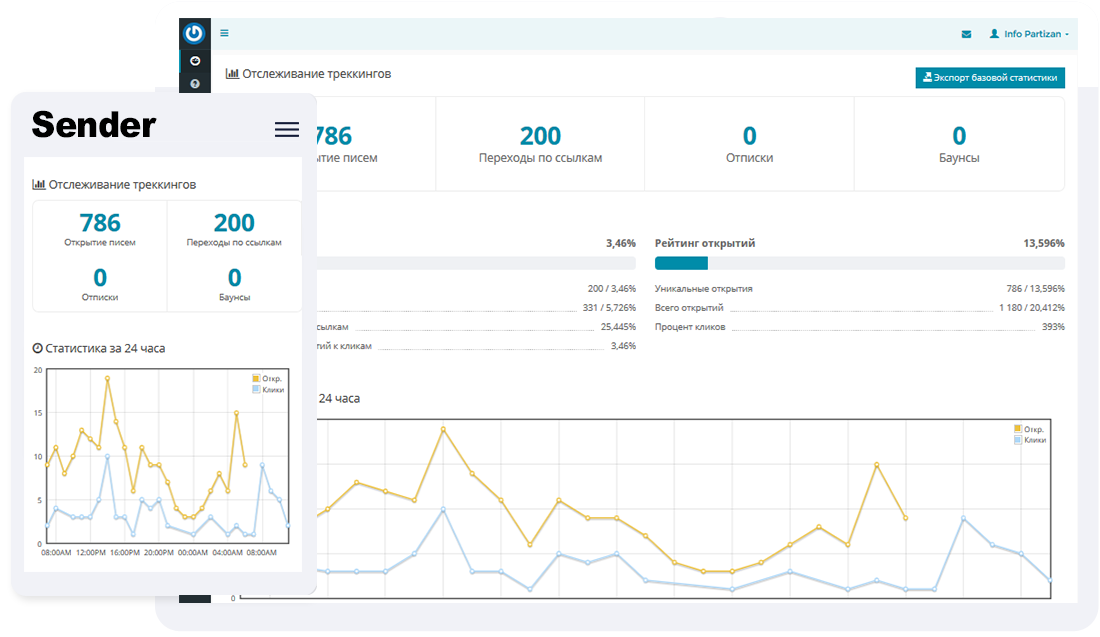The height and width of the screenshot is (637, 1100).
Task: Click the user avatar icon beside Info Partizan
Action: point(994,34)
